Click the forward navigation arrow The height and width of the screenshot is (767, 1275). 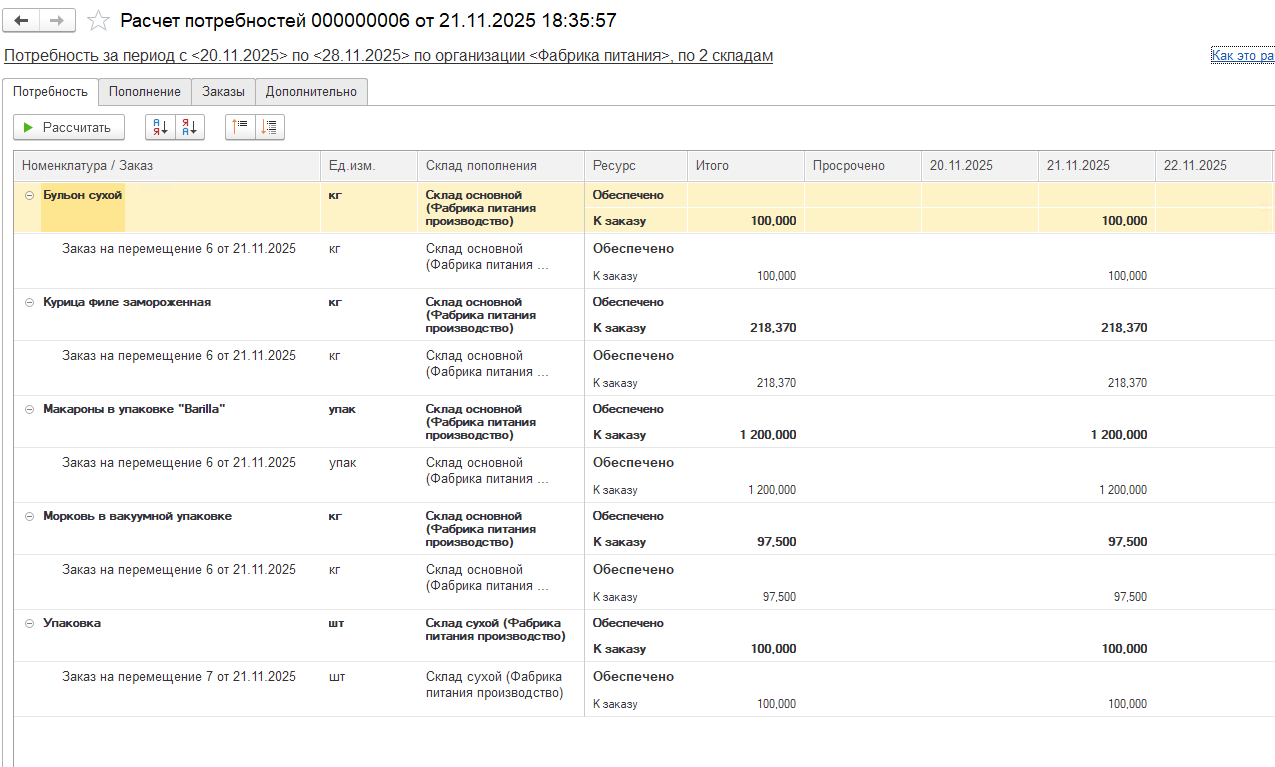56,20
